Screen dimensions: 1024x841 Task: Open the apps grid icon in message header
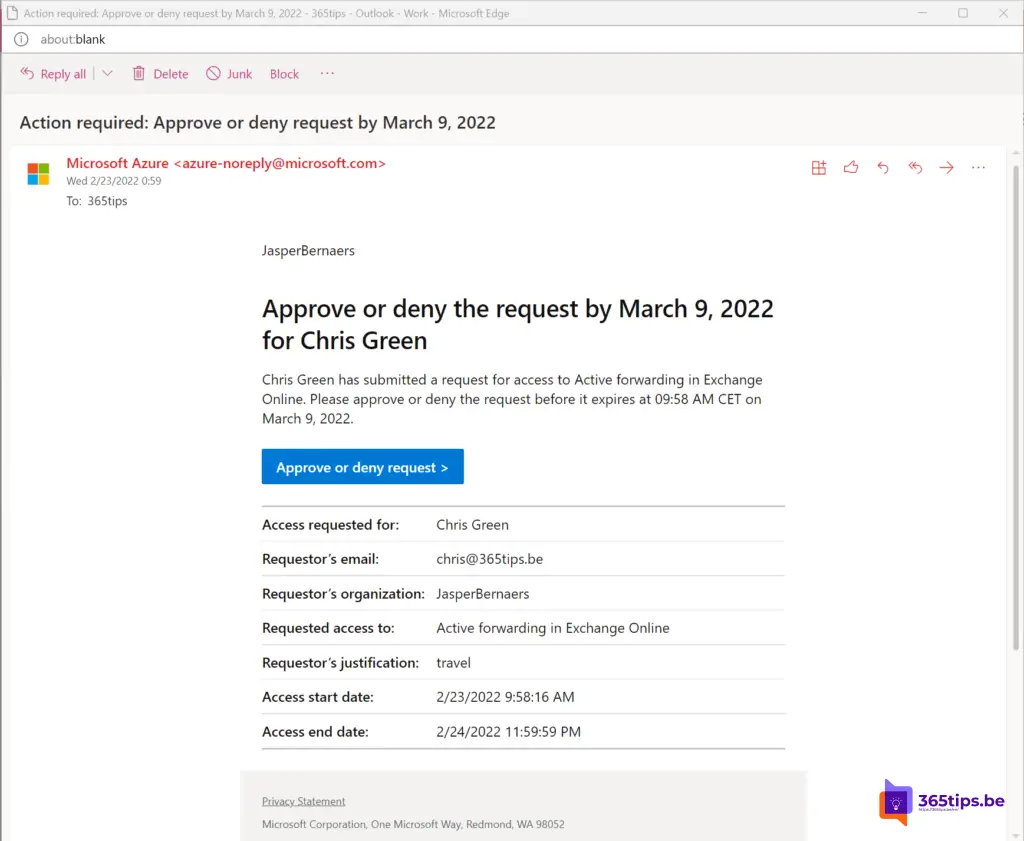pyautogui.click(x=819, y=168)
